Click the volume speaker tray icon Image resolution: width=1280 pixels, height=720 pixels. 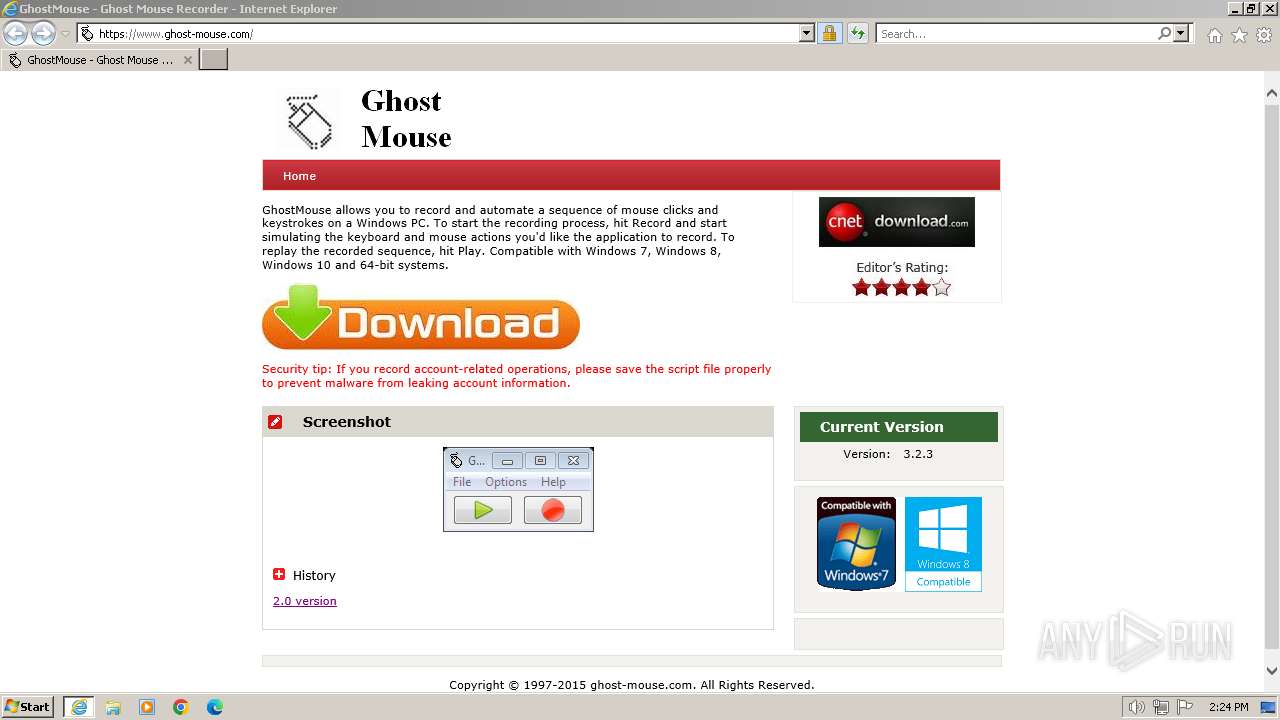click(1137, 707)
